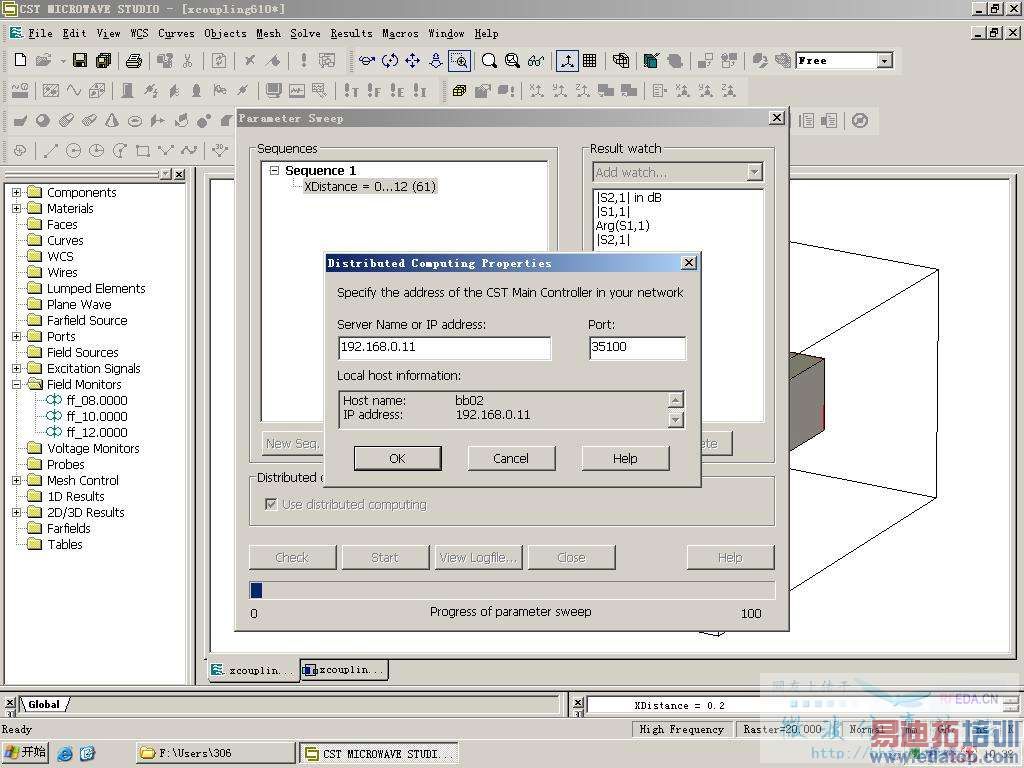
Task: Click the Port input field
Action: [x=637, y=347]
